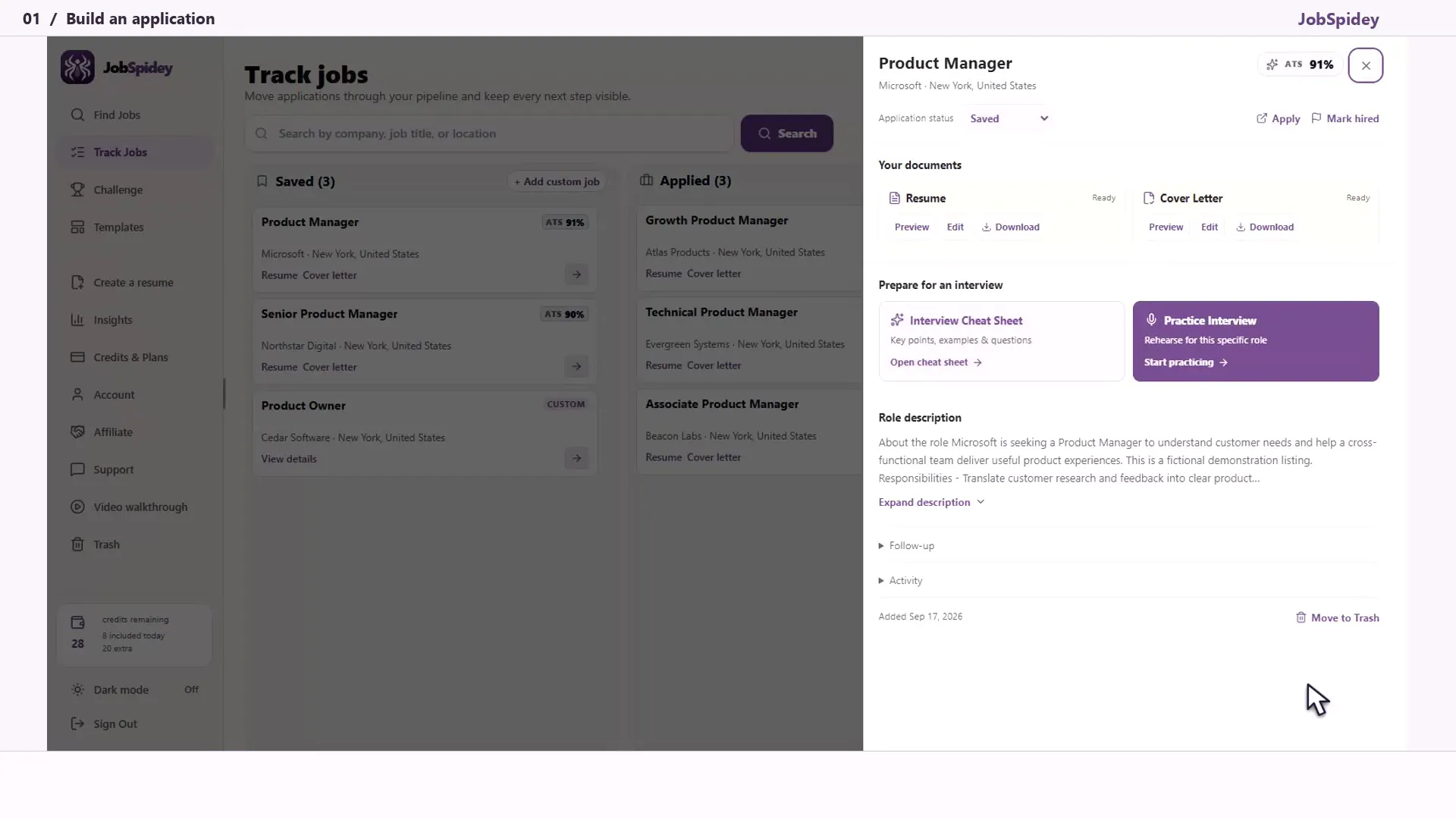The width and height of the screenshot is (1456, 819).
Task: Click the Affiliate handshake icon
Action: click(x=77, y=432)
